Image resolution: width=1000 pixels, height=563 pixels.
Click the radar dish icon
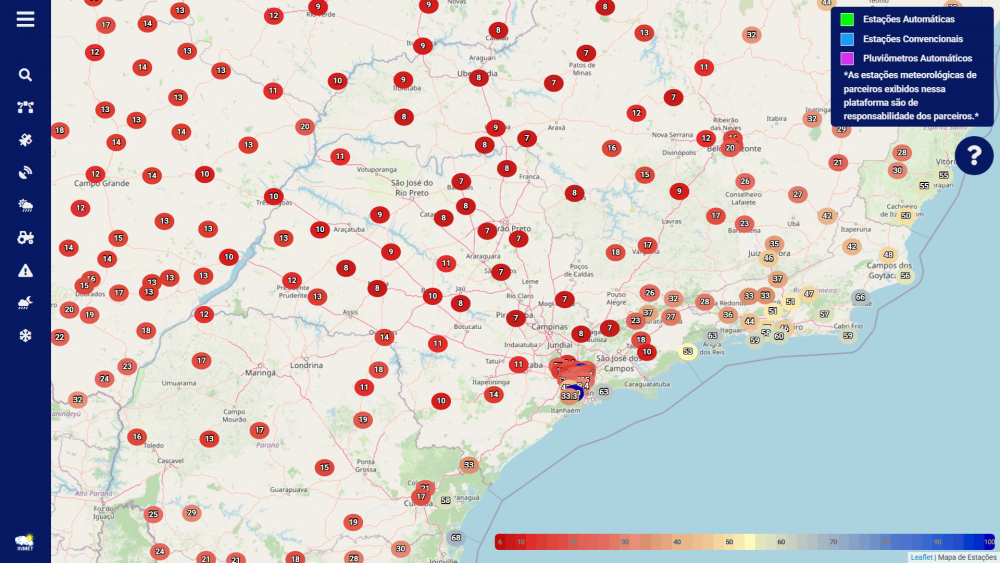[x=25, y=173]
